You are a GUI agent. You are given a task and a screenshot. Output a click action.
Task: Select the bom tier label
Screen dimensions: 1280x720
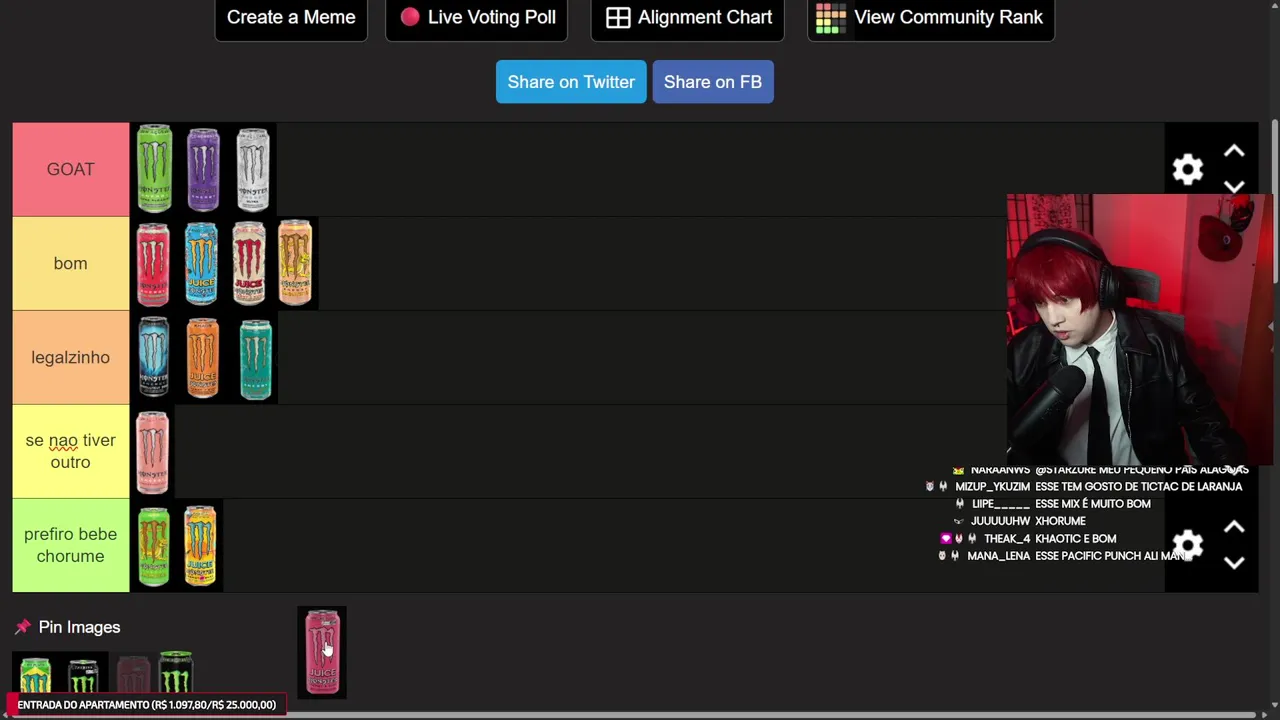(x=70, y=263)
